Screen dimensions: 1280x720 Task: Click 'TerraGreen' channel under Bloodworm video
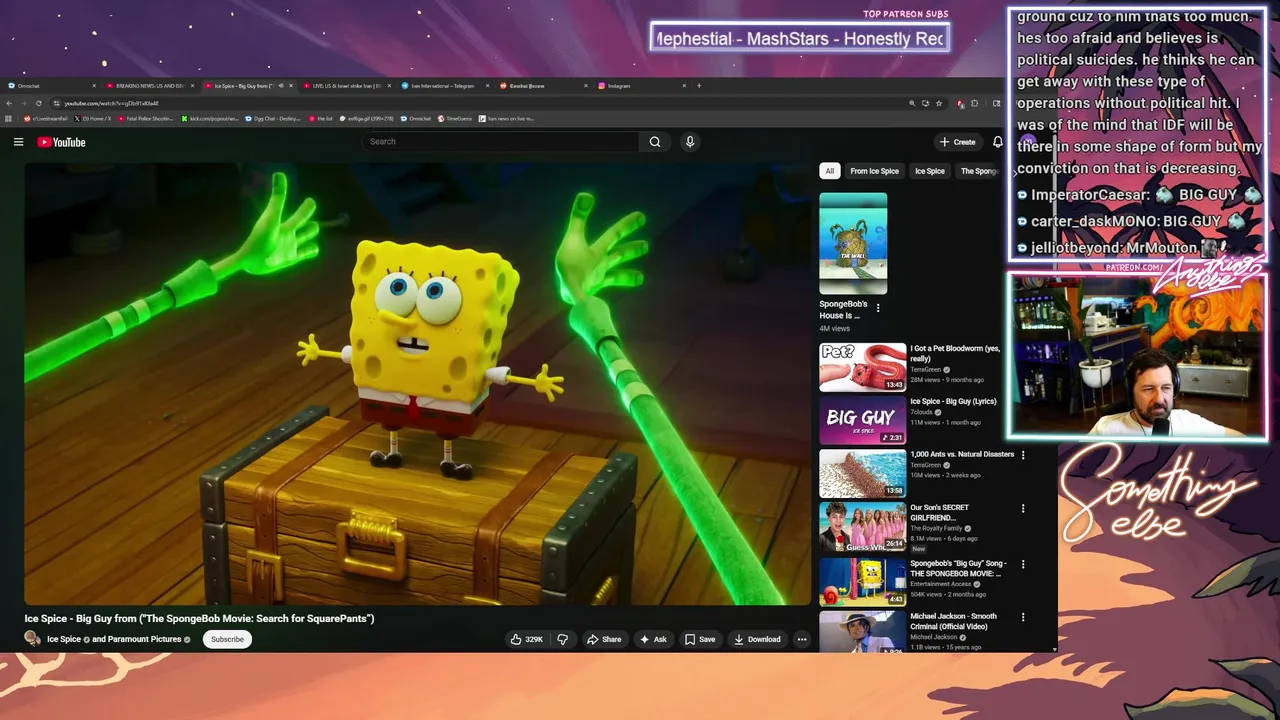(925, 370)
